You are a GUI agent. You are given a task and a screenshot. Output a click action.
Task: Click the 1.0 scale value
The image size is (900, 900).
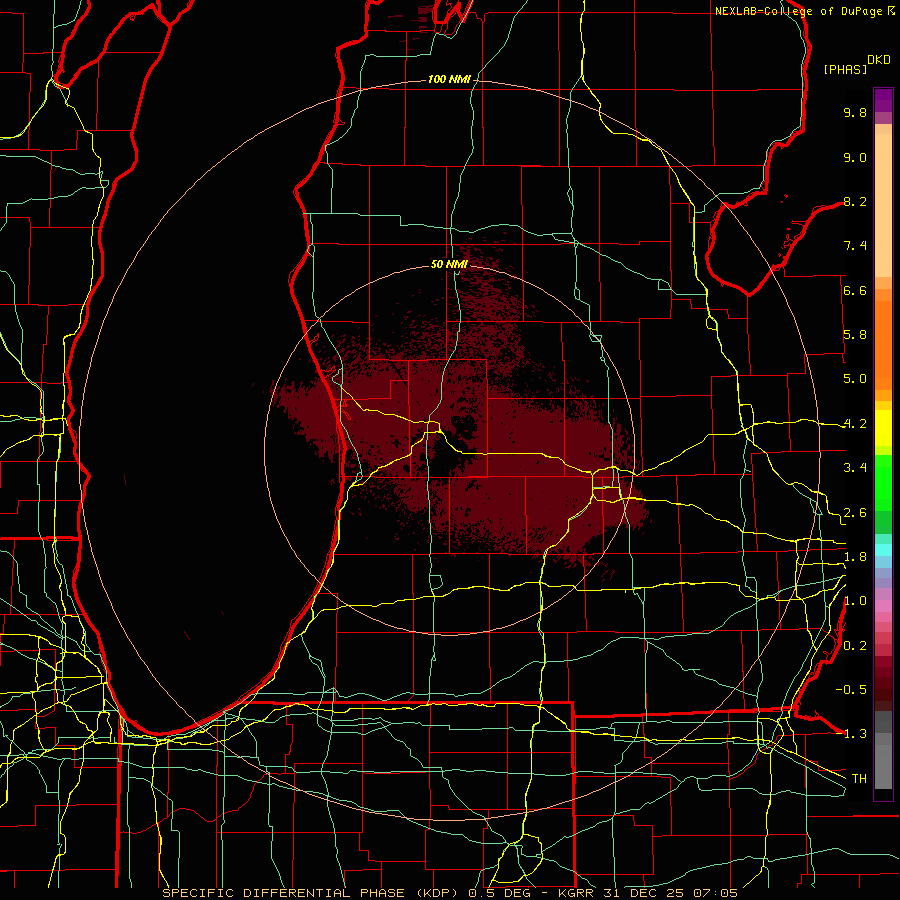click(x=855, y=601)
